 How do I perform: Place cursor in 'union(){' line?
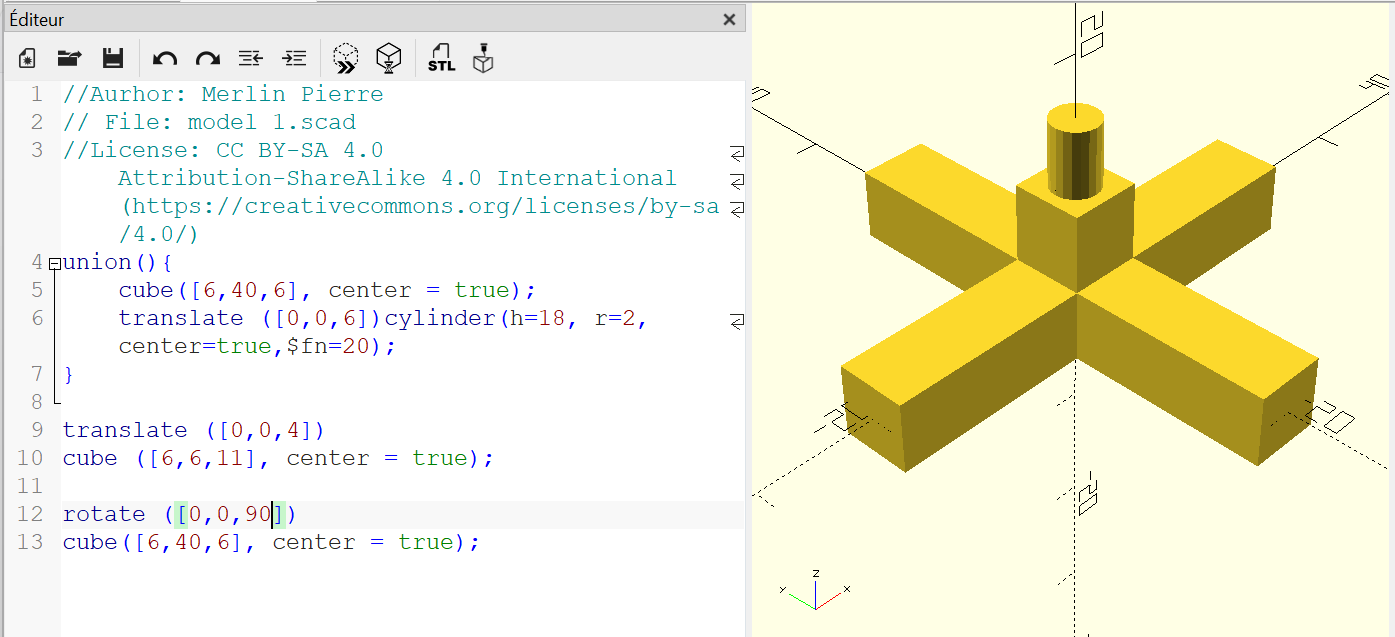[118, 262]
